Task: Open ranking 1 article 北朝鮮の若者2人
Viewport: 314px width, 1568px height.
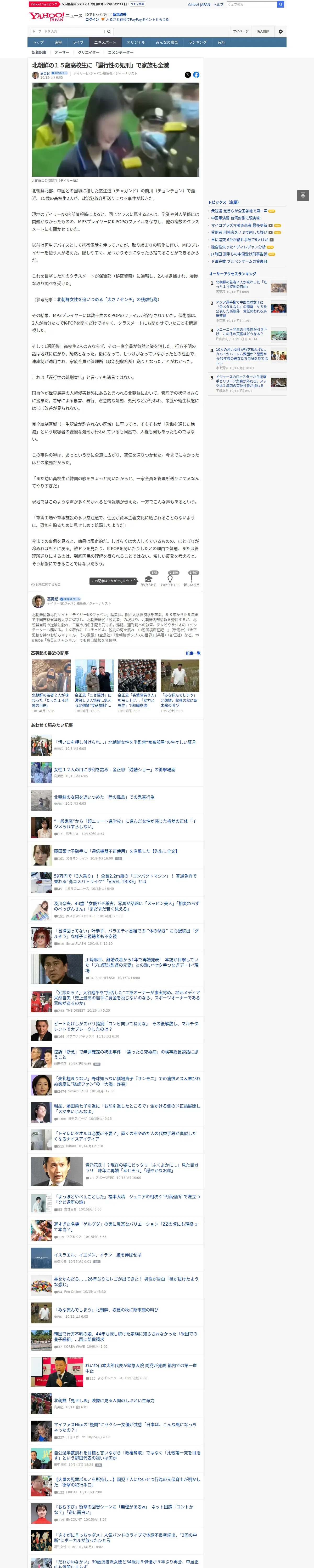Action: 242,284
